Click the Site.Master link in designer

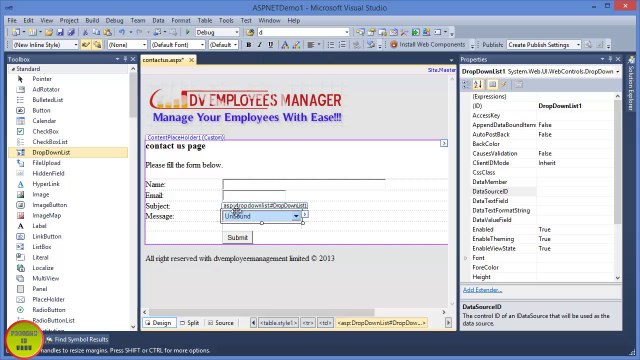(x=441, y=70)
